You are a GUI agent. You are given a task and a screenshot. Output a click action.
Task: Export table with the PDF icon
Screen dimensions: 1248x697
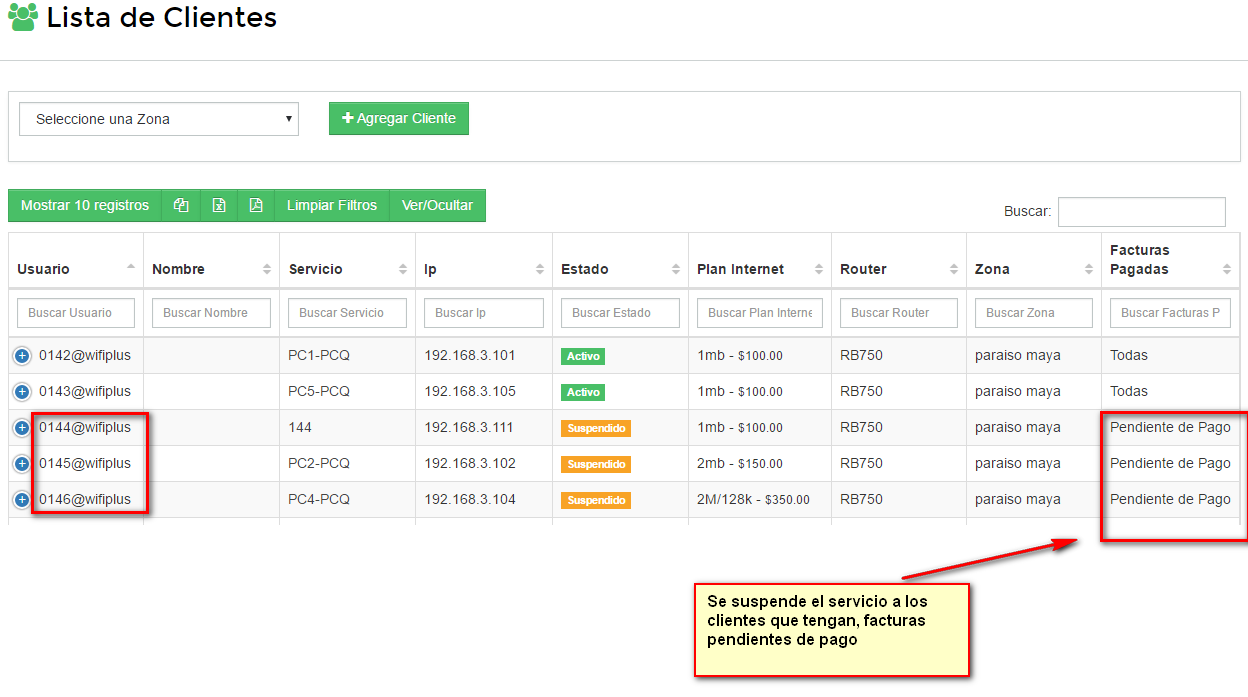[256, 206]
